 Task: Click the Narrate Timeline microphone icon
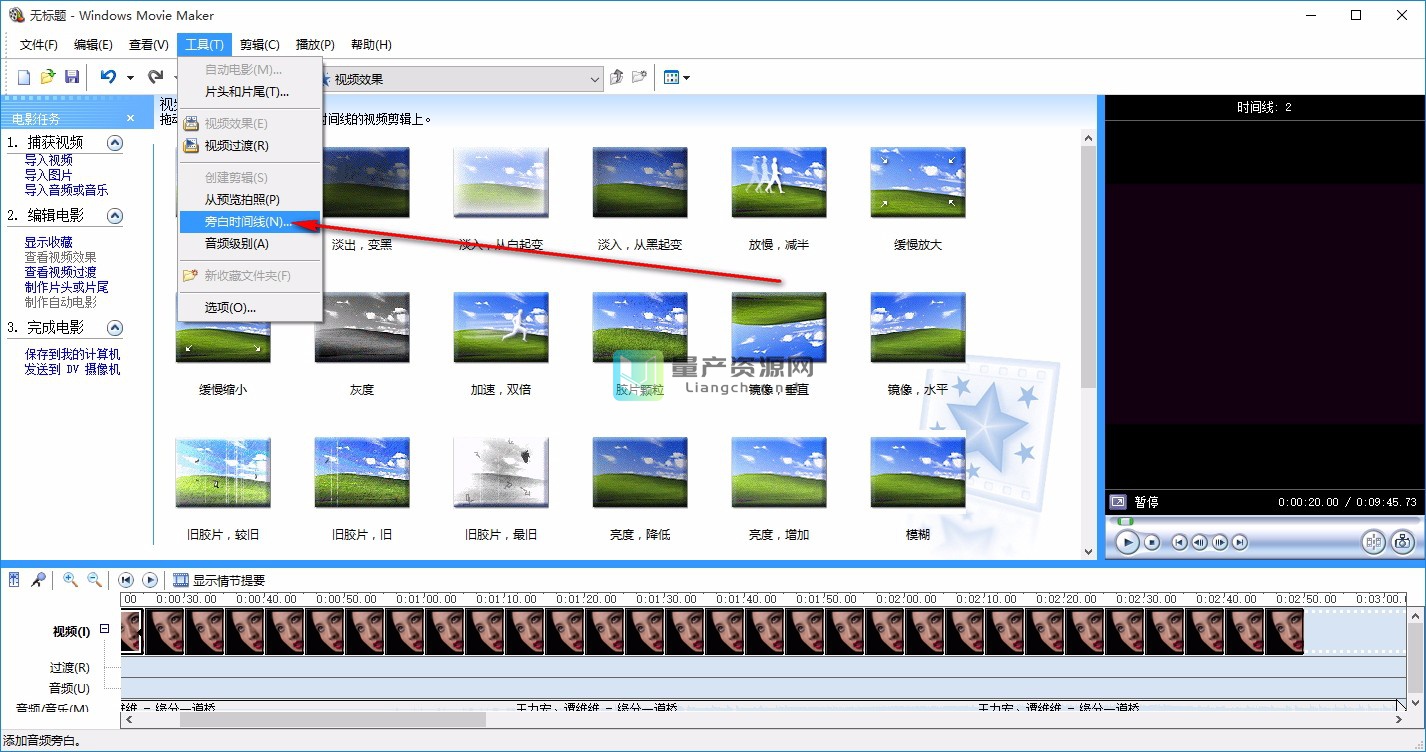click(x=38, y=579)
